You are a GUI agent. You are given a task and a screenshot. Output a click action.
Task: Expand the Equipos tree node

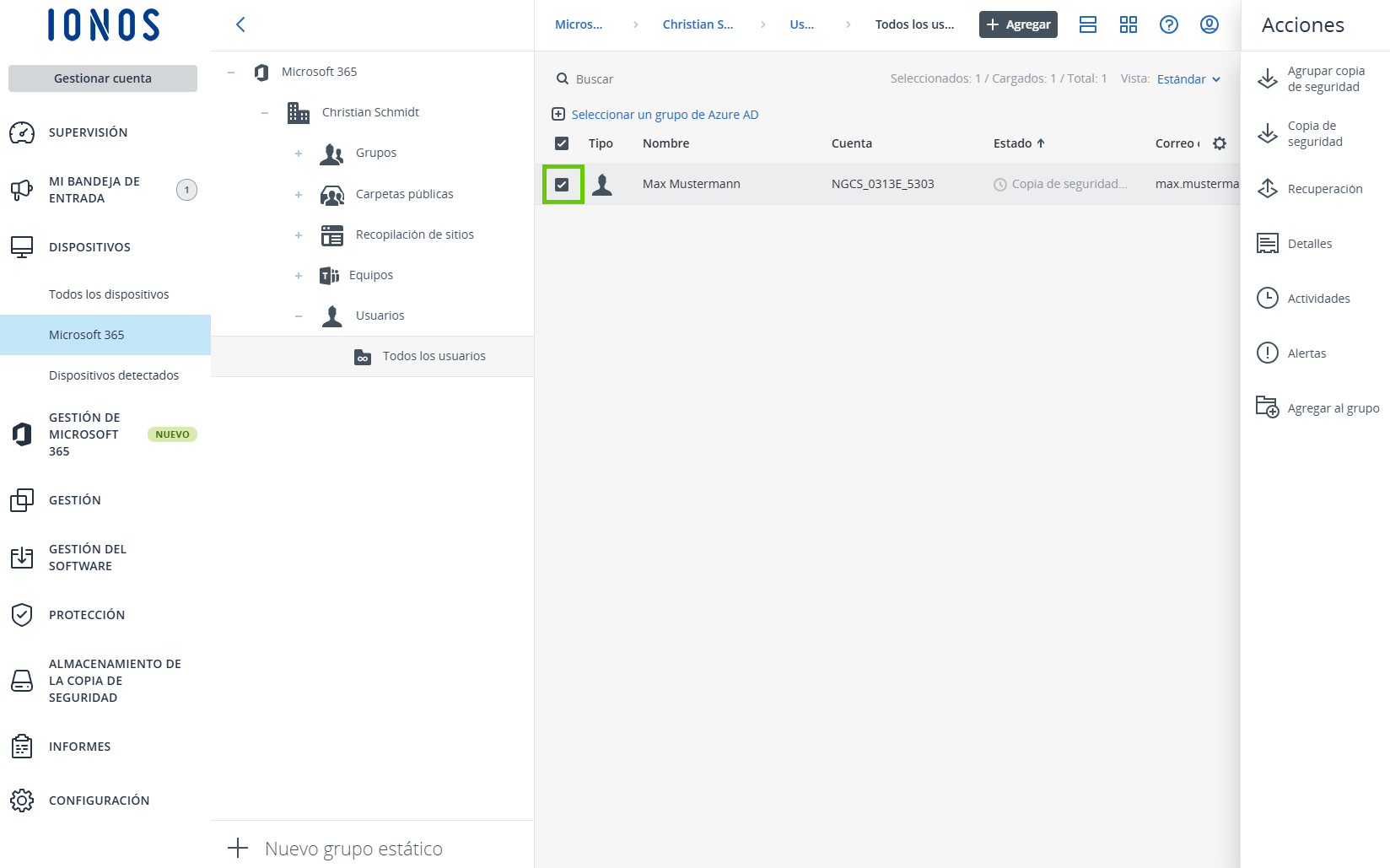299,275
